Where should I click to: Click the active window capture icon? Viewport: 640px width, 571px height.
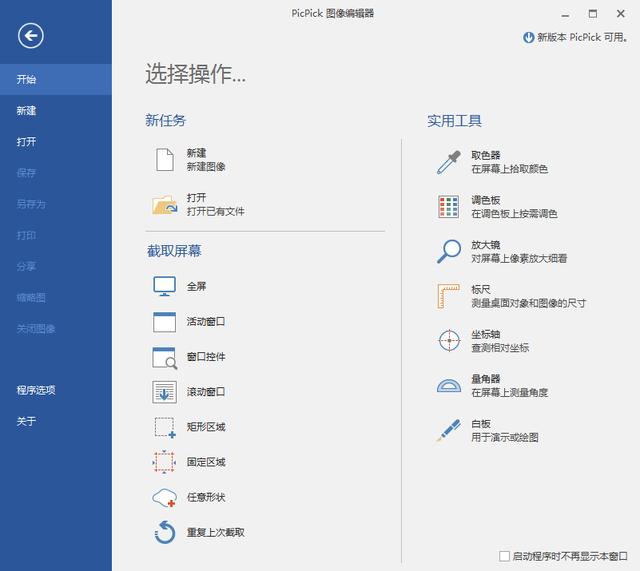[164, 322]
